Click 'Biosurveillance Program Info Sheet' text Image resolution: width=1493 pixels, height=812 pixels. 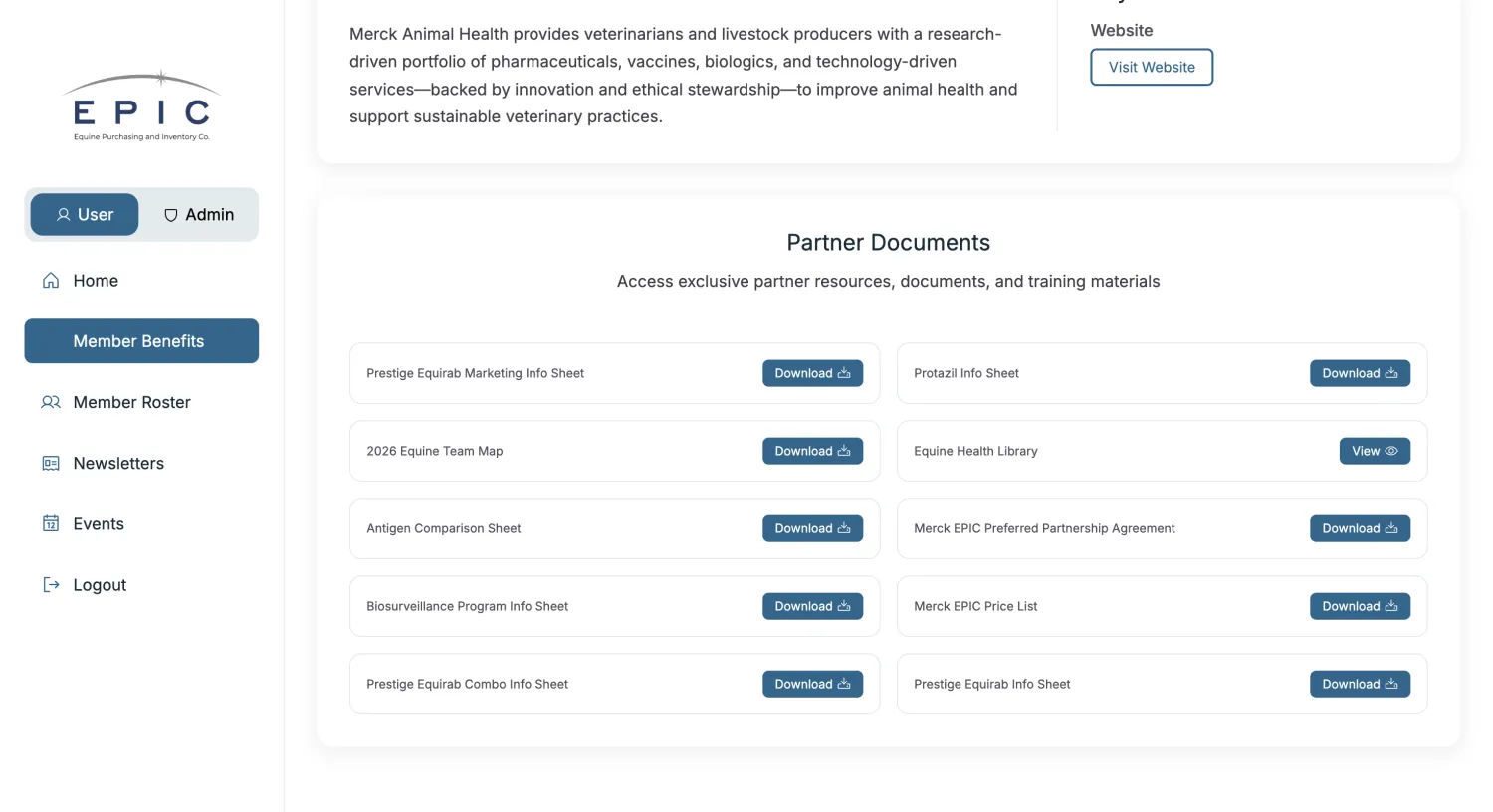[467, 606]
